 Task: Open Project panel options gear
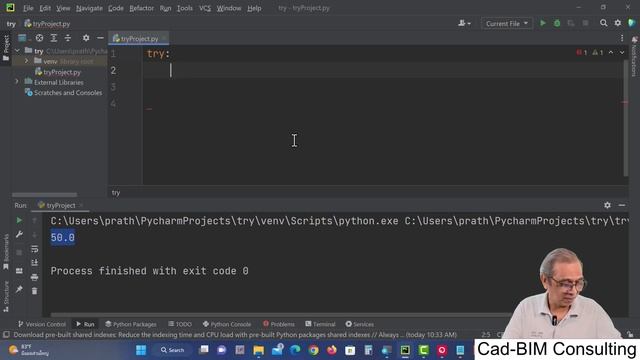click(86, 38)
